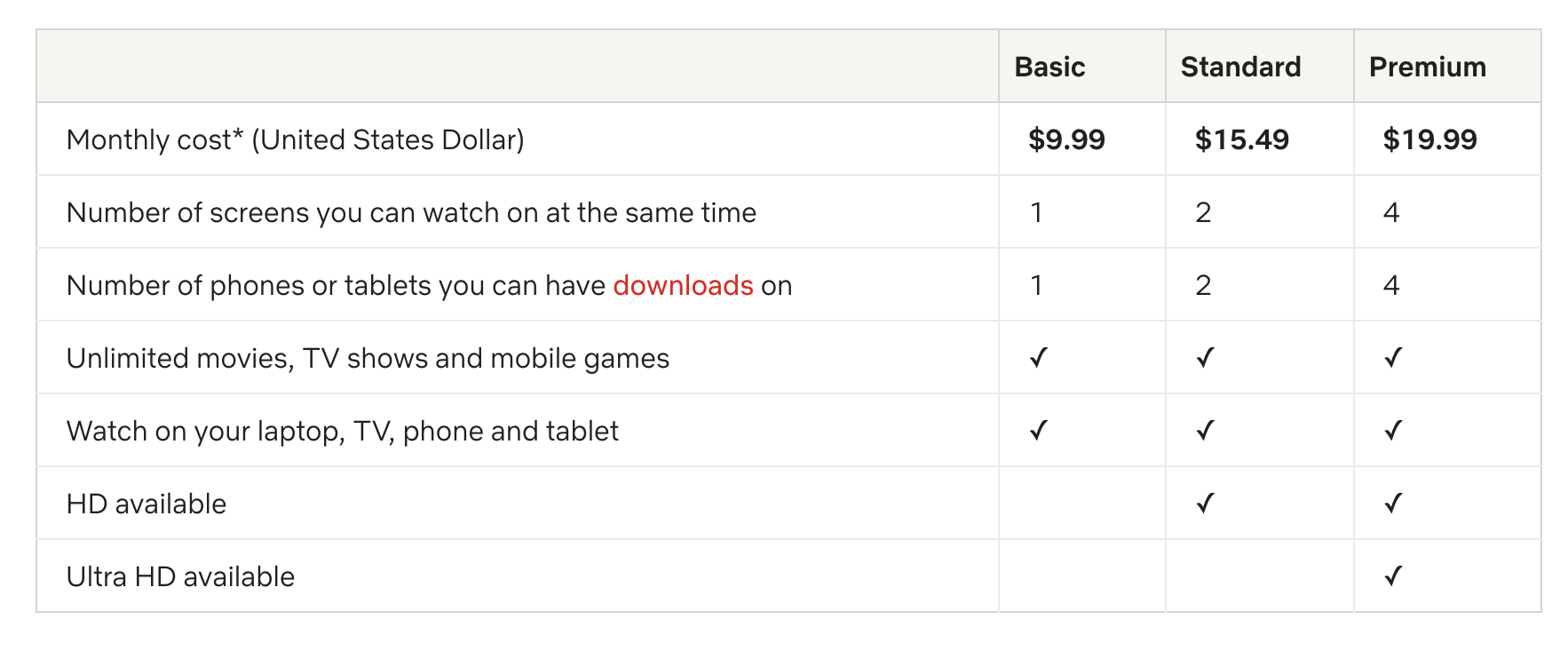Image resolution: width=1568 pixels, height=659 pixels.
Task: Click the Basic checkmark for Watch on laptop
Action: 1038,431
